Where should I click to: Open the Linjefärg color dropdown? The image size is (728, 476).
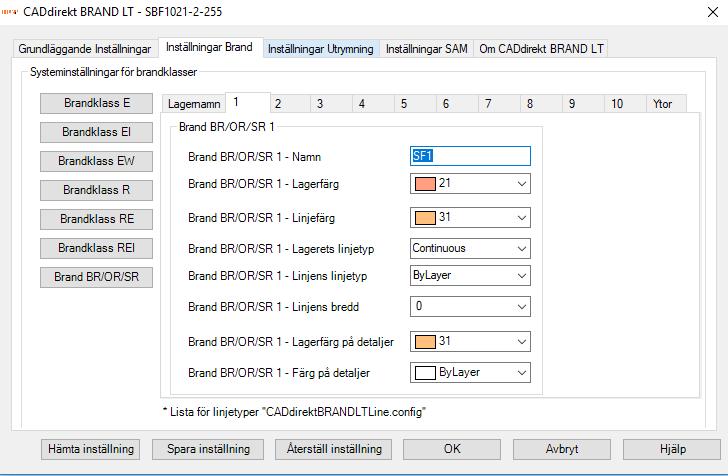470,217
